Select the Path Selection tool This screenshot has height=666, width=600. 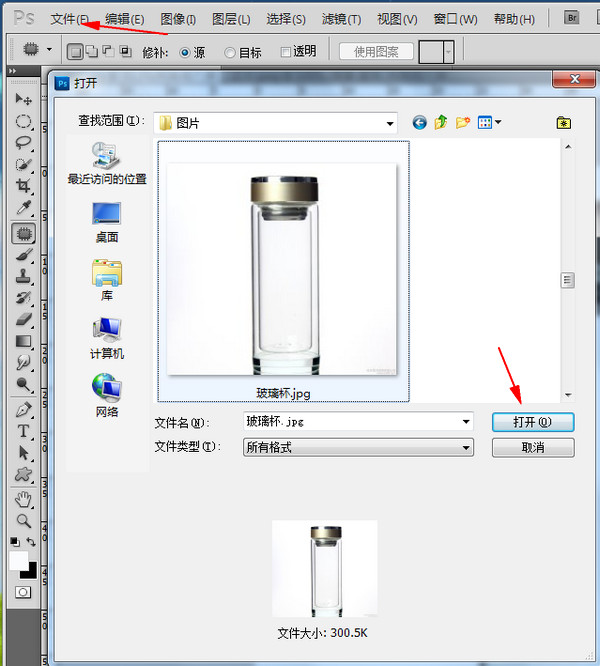23,453
